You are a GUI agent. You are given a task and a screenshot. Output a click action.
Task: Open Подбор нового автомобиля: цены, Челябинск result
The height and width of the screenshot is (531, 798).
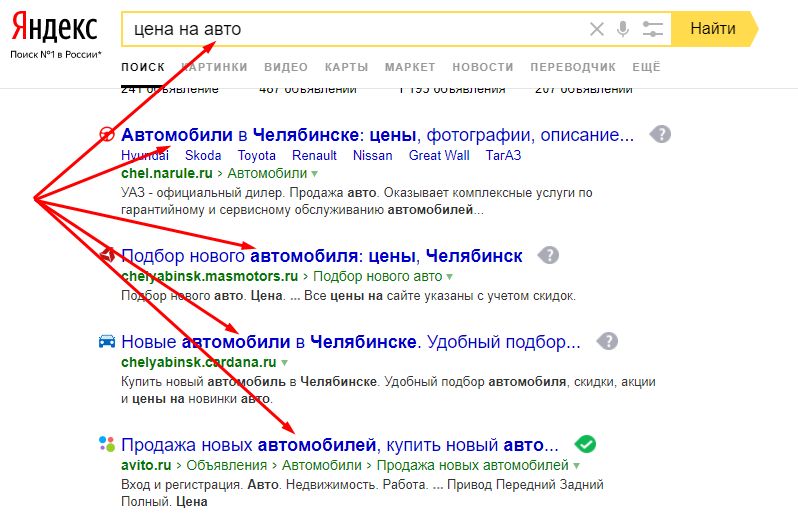pyautogui.click(x=322, y=256)
